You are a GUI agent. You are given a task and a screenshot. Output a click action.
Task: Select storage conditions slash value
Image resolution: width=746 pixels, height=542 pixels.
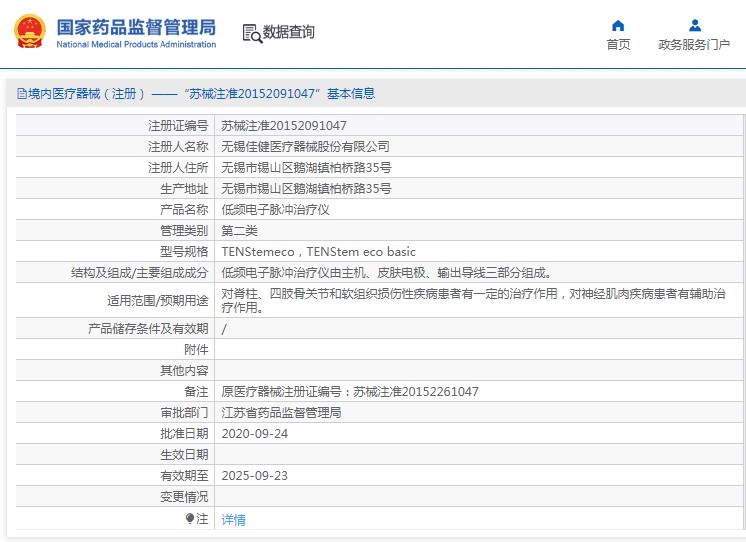coord(224,329)
